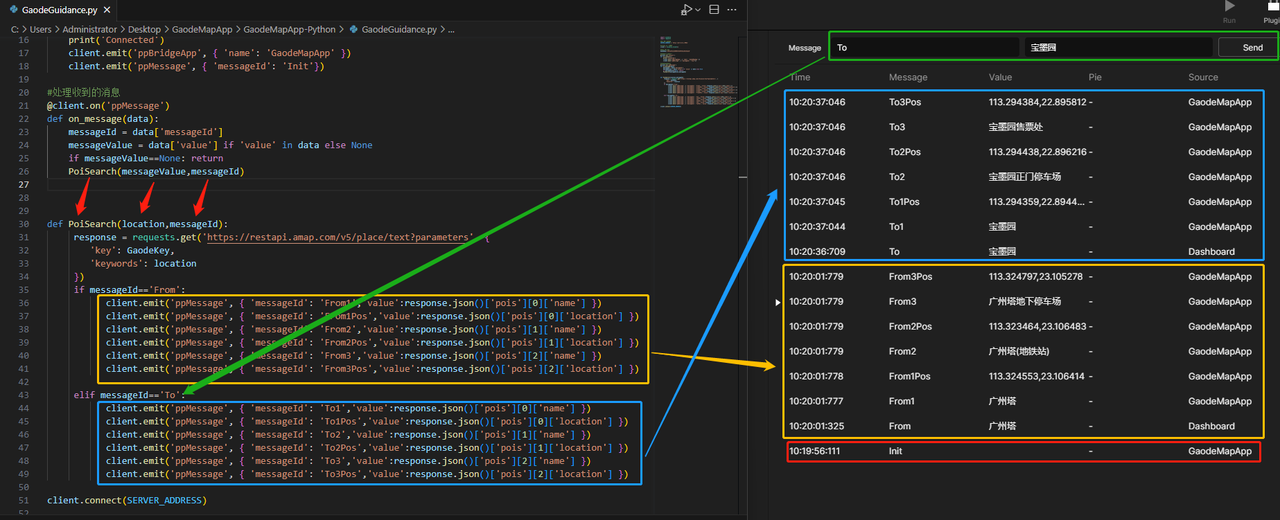Focus the message name field containing 'To'

(925, 47)
